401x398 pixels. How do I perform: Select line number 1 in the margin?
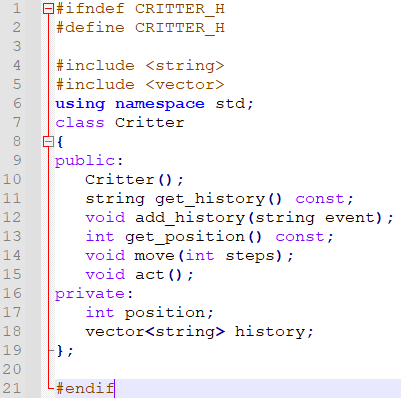pyautogui.click(x=17, y=8)
